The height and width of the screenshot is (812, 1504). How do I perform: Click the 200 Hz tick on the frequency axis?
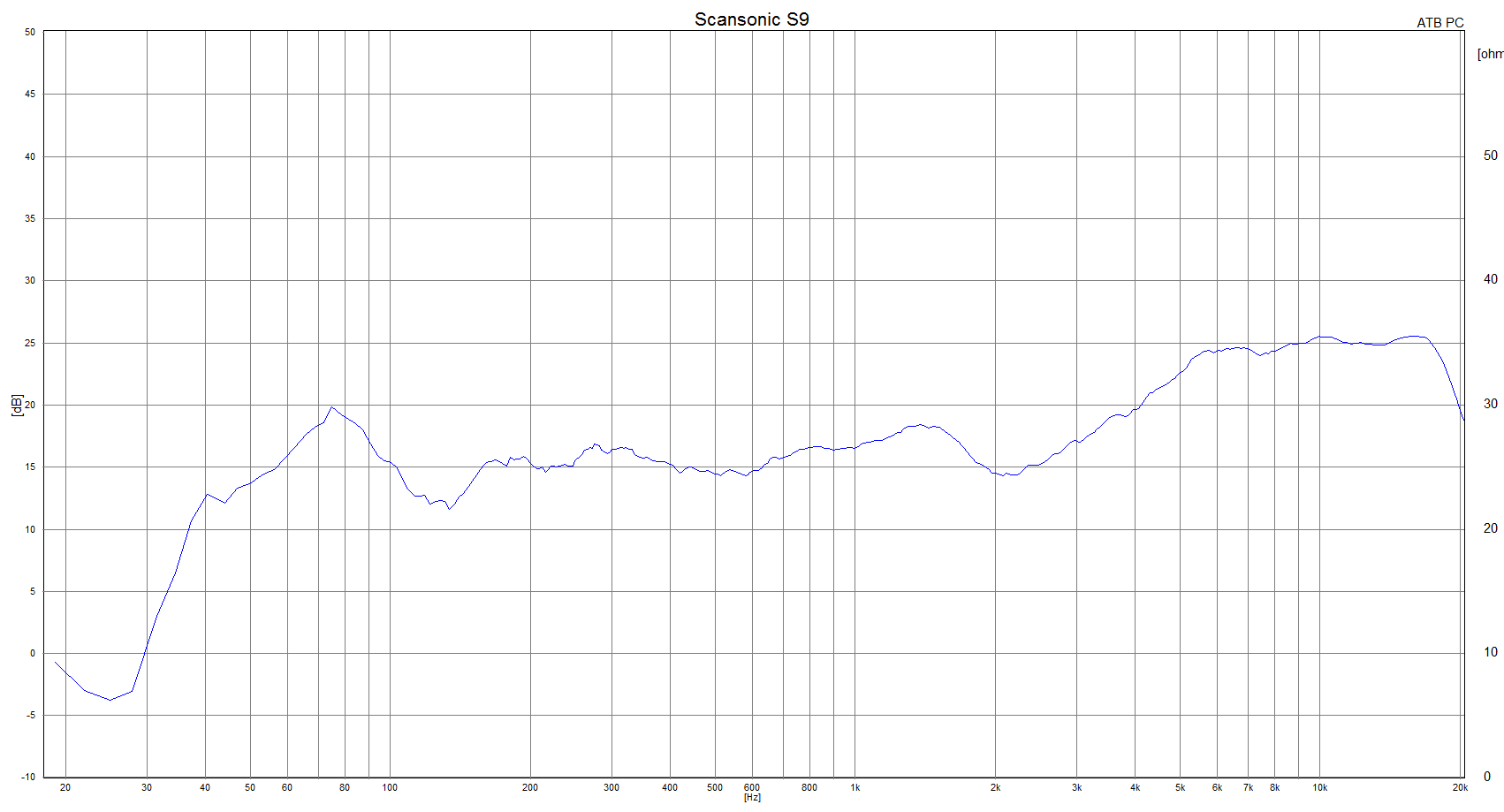coord(530,787)
